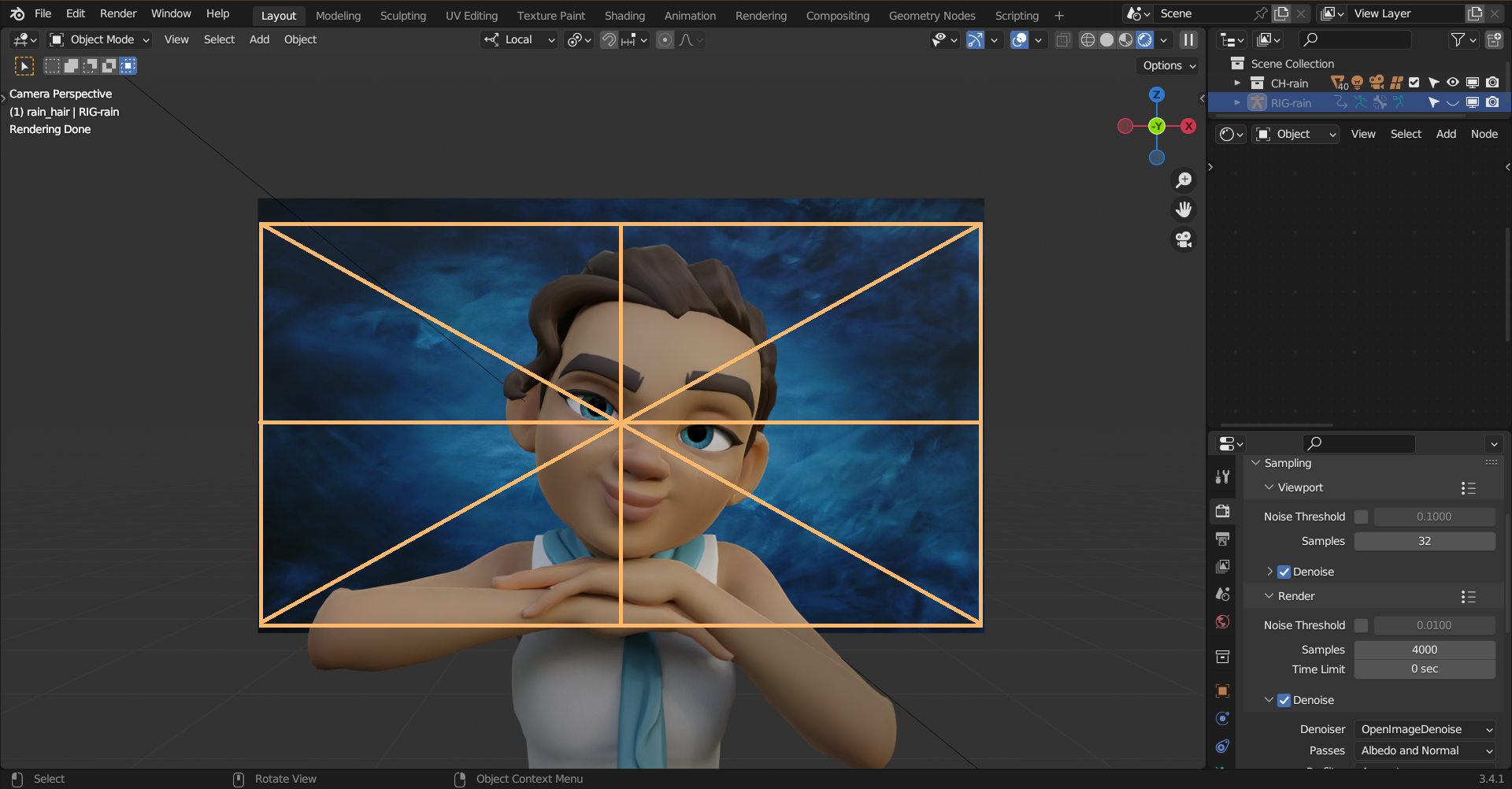Image resolution: width=1512 pixels, height=789 pixels.
Task: Open the Node menu in shader editor
Action: 1484,135
